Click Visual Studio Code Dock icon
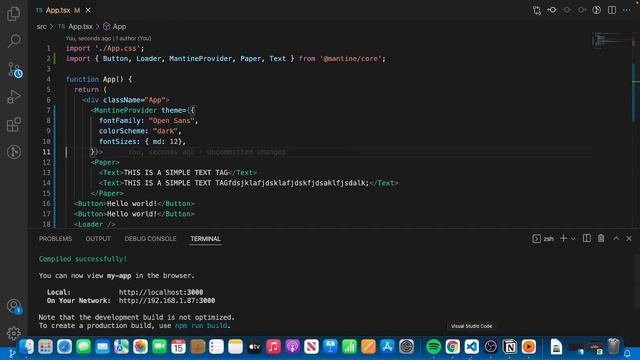 (471, 347)
